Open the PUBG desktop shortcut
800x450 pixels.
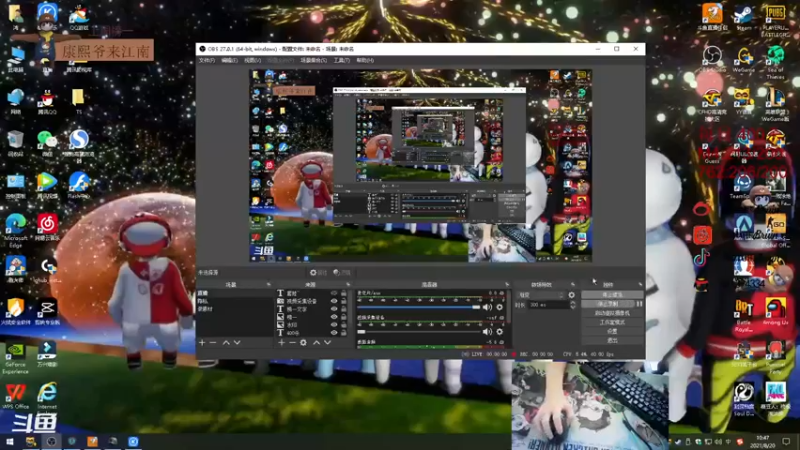point(775,20)
